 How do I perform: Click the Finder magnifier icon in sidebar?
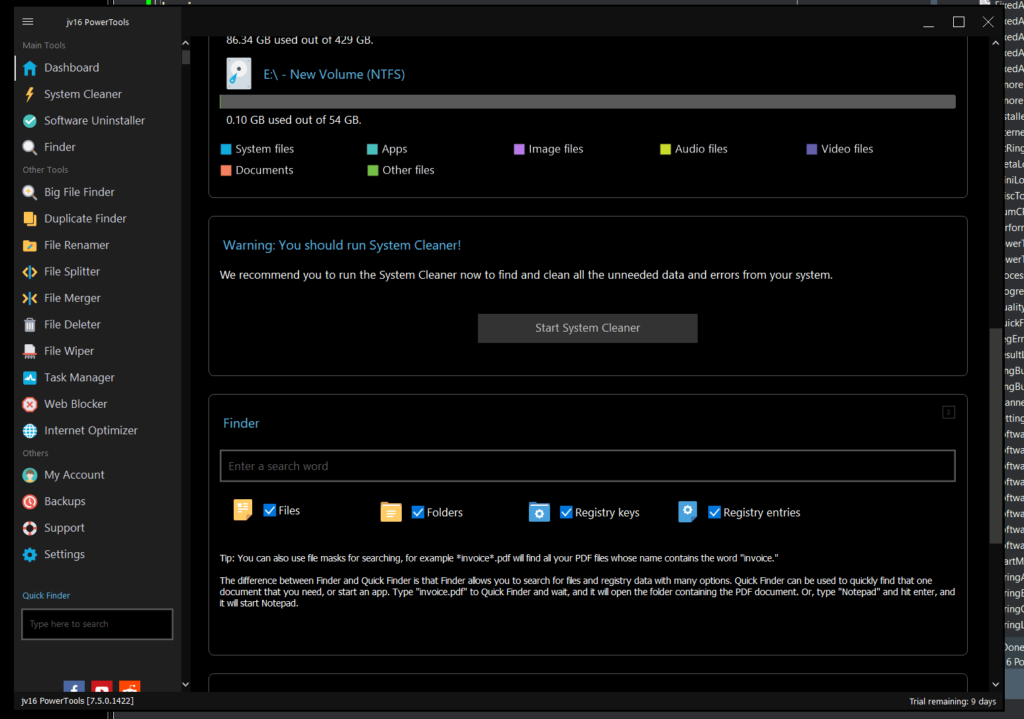point(29,147)
